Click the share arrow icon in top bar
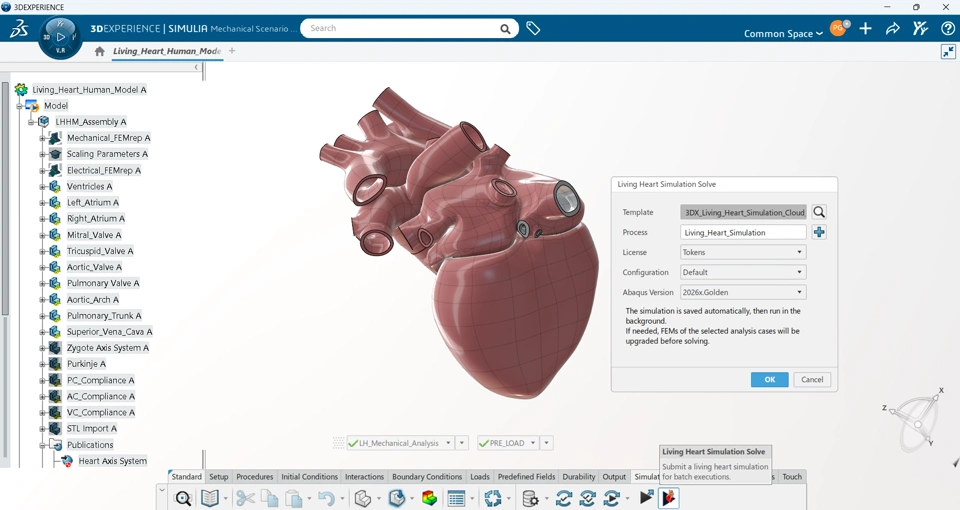 [x=893, y=28]
